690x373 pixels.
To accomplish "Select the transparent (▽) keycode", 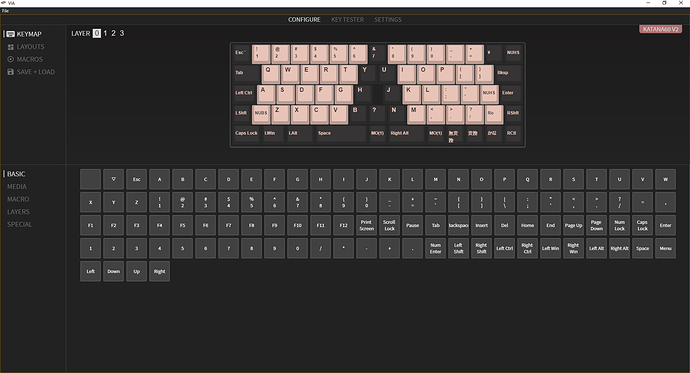I will (x=114, y=179).
